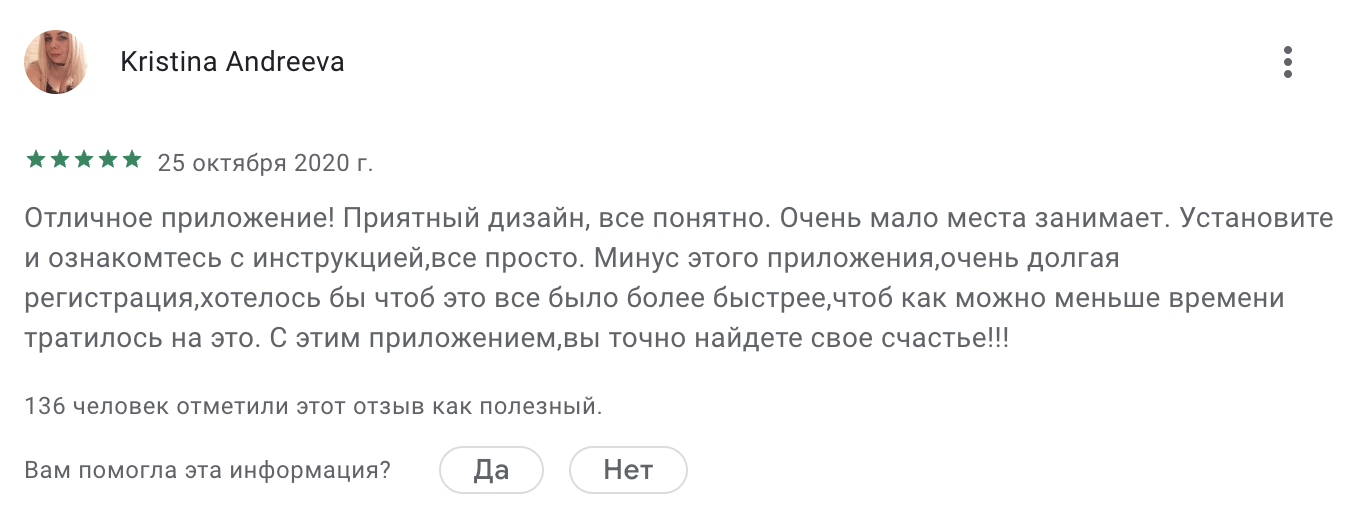Click the second green rating star

(59, 160)
